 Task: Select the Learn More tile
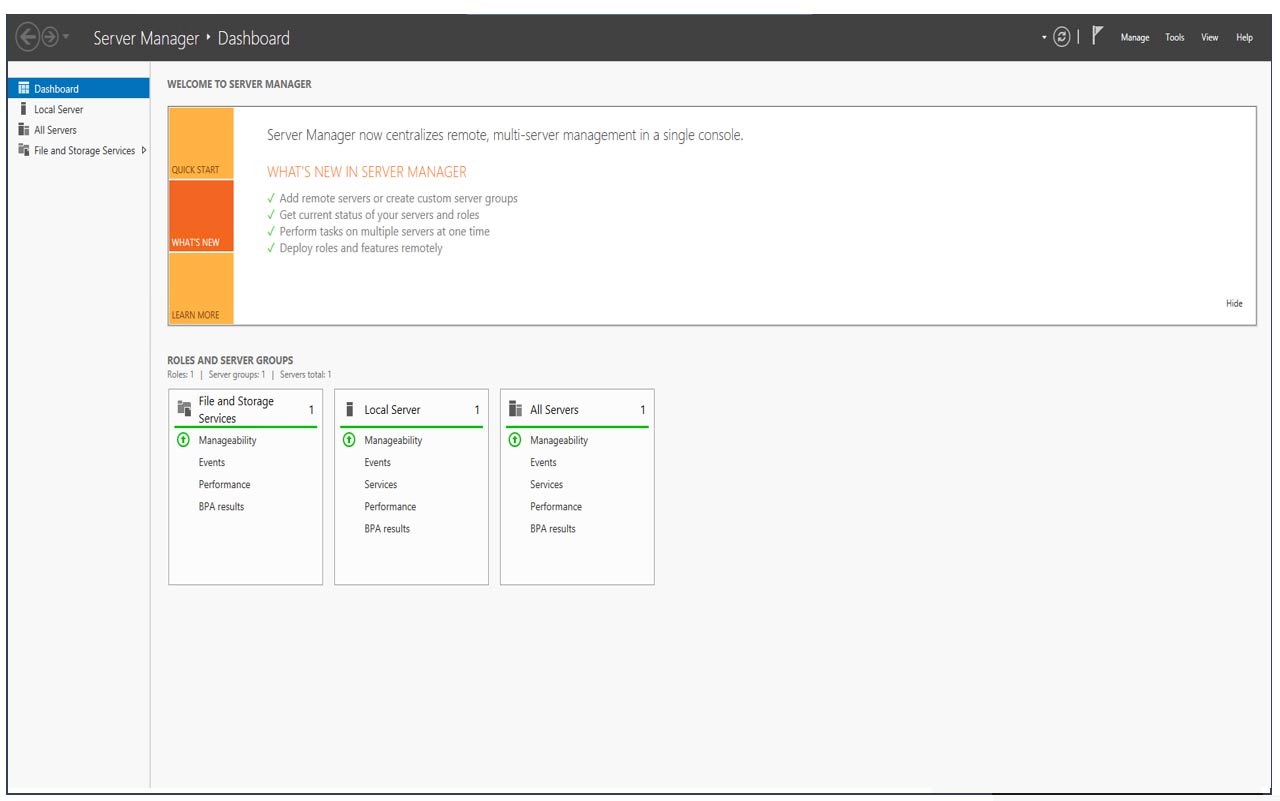coord(201,288)
